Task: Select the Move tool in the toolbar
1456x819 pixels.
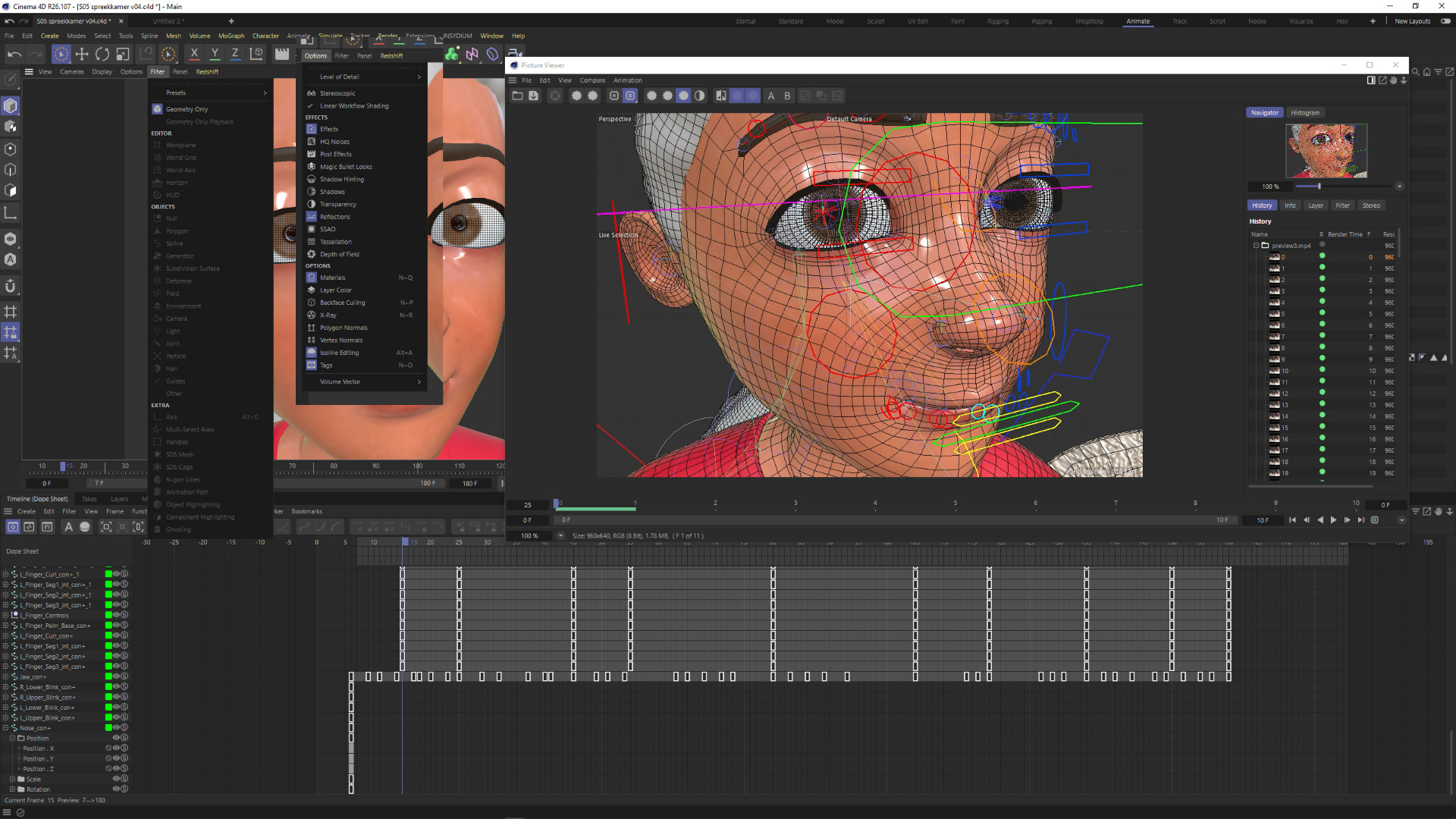Action: point(82,54)
